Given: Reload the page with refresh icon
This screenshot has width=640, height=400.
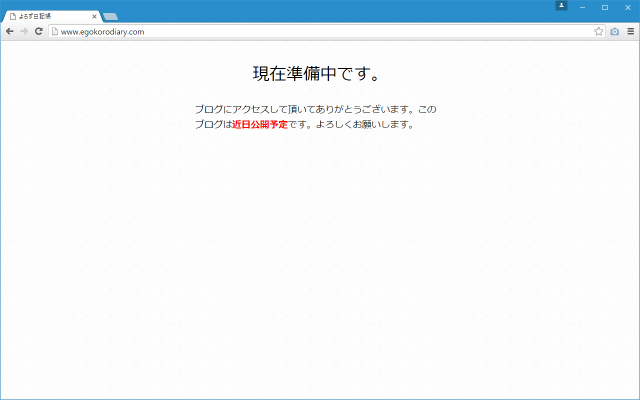Looking at the screenshot, I should click(39, 31).
